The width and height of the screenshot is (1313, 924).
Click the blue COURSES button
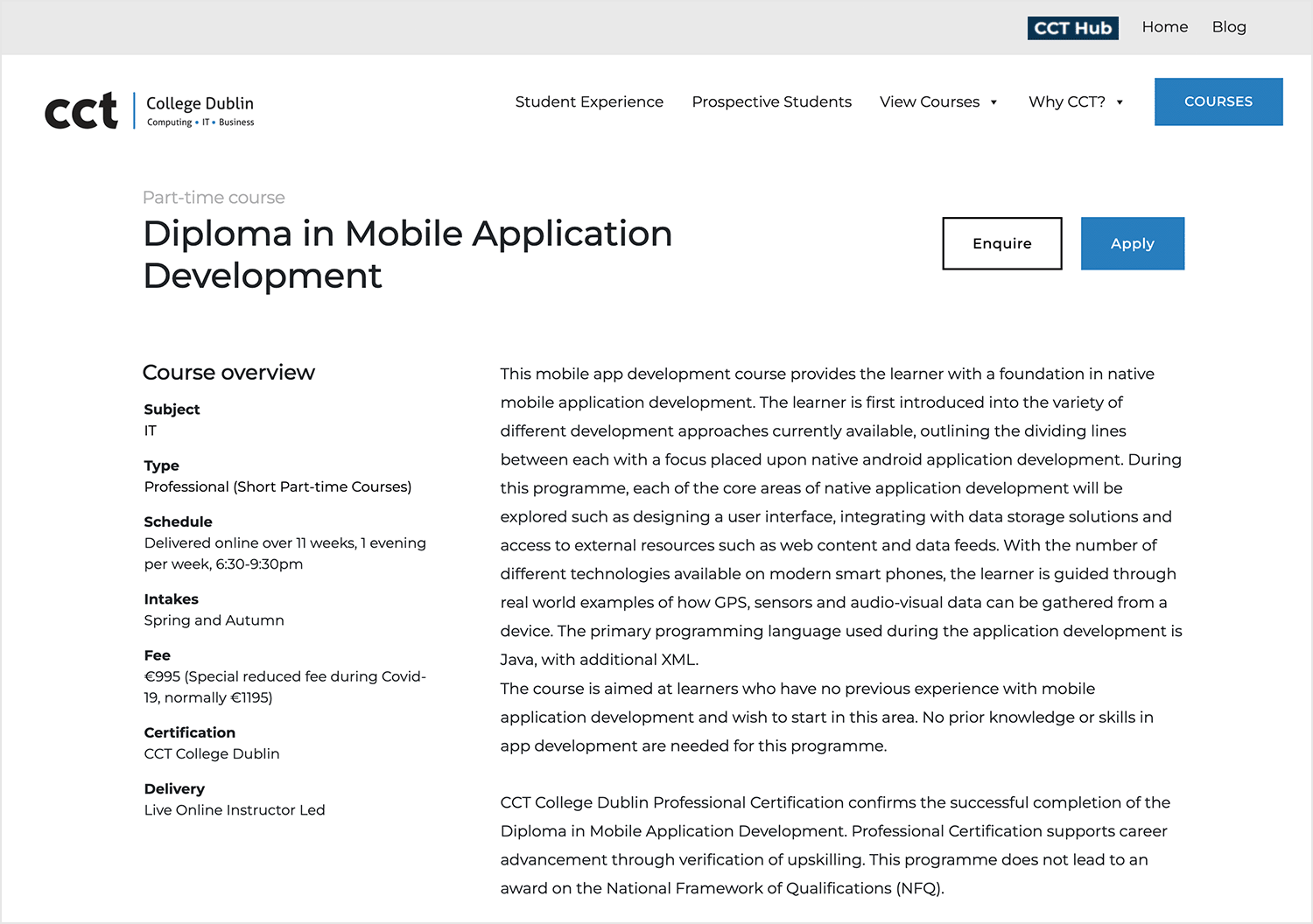coord(1218,101)
